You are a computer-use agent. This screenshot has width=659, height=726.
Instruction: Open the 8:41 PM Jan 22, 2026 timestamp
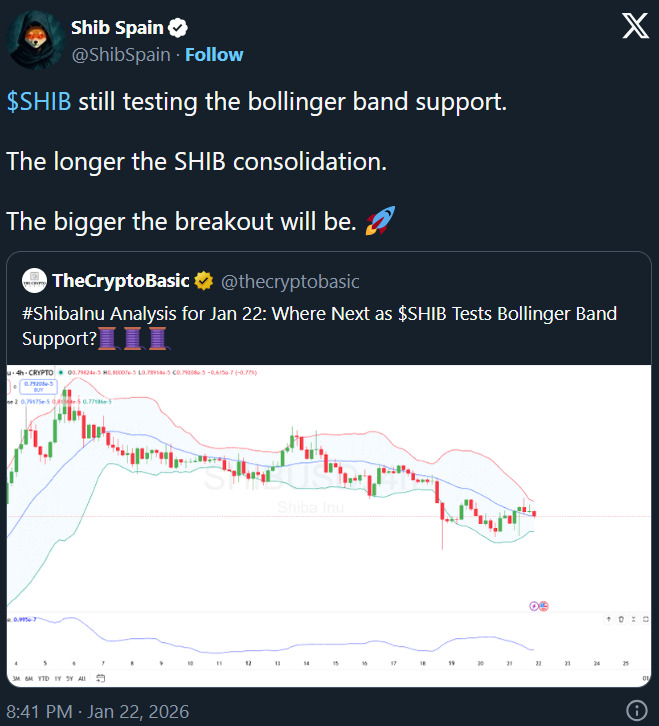98,711
